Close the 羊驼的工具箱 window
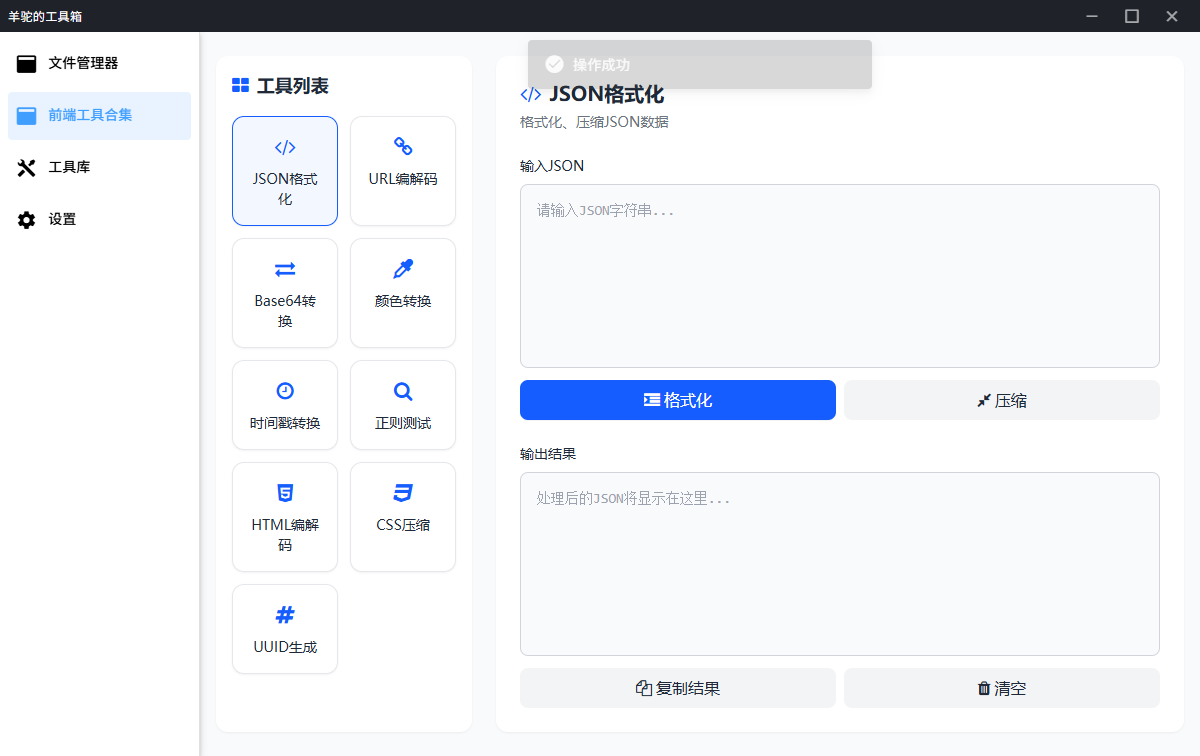Viewport: 1200px width, 756px height. click(x=1172, y=16)
